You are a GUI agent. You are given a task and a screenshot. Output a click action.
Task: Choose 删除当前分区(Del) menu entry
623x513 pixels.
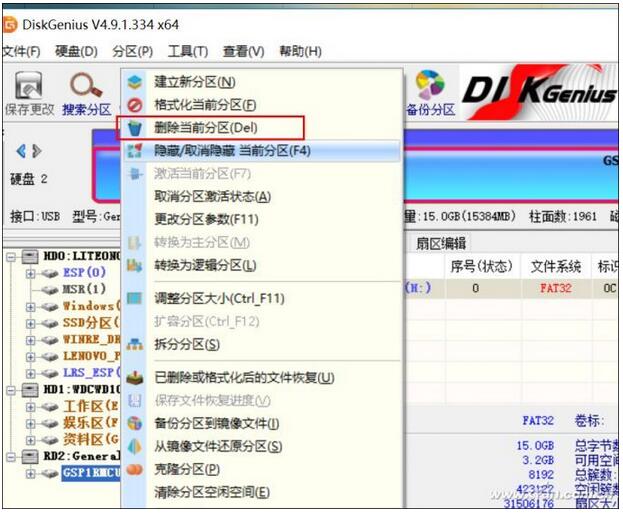[x=262, y=128]
